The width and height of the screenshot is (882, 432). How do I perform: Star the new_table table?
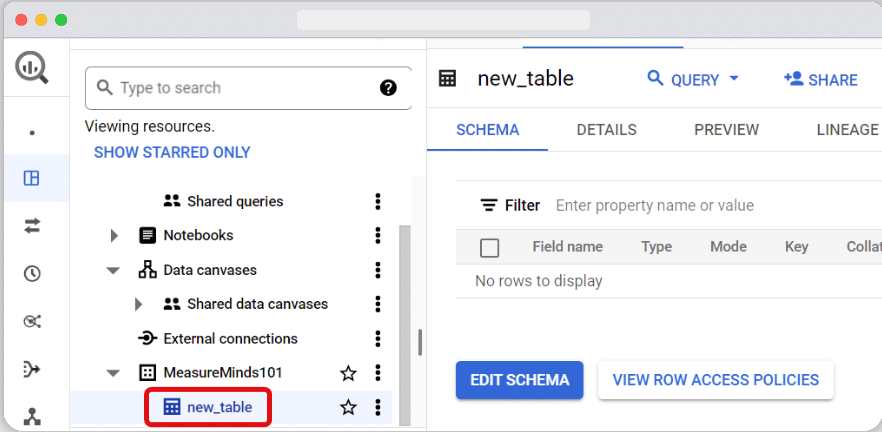[x=349, y=407]
